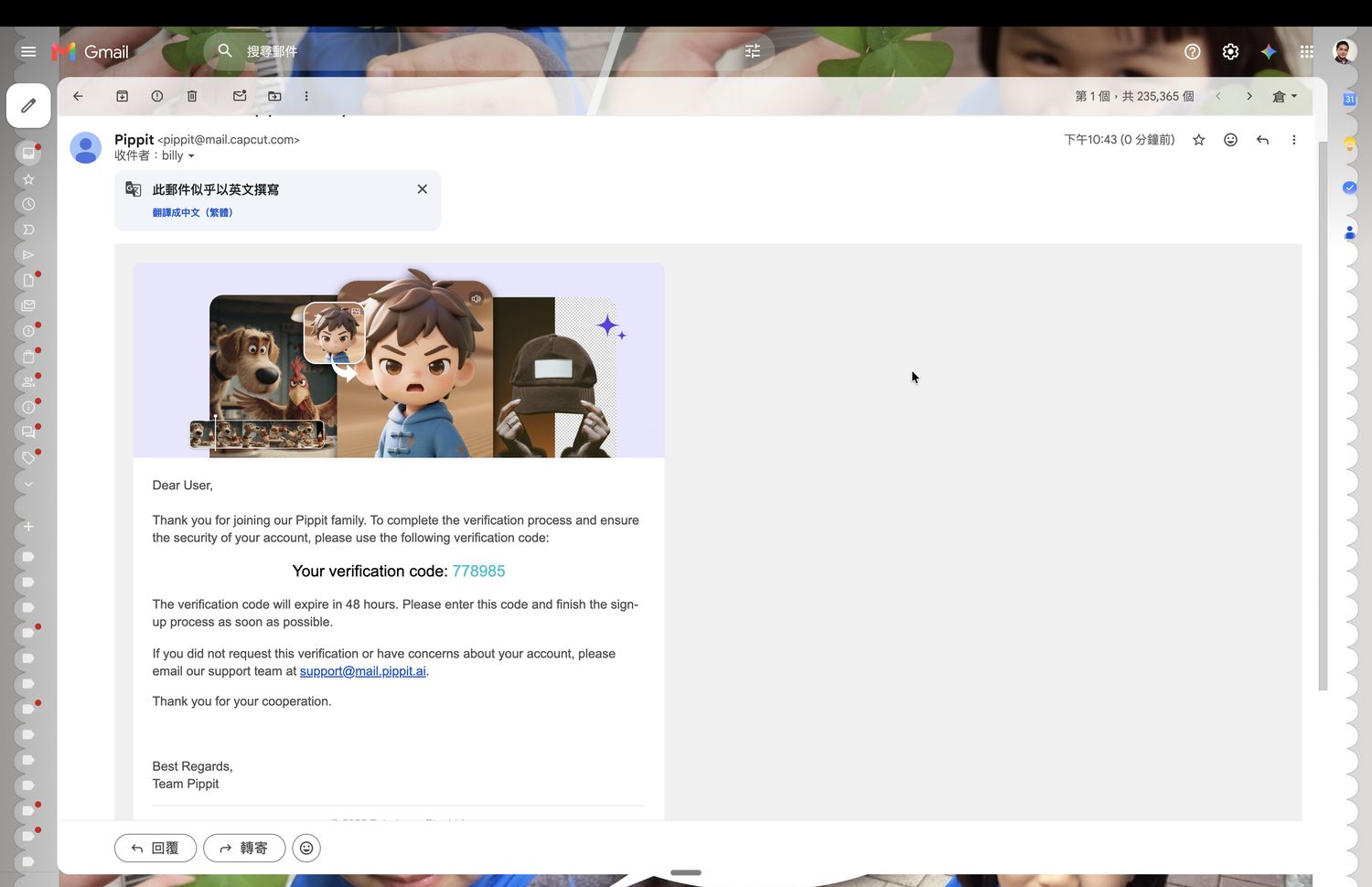Open Google apps grid
1372x887 pixels.
point(1306,52)
